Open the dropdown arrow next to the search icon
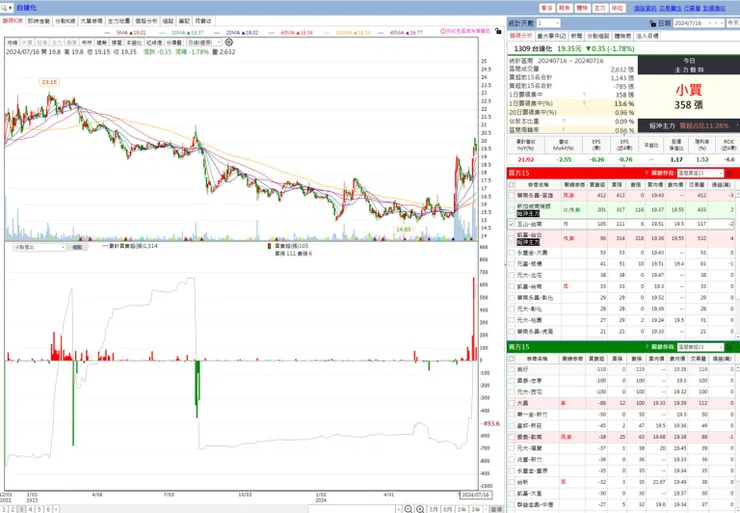 [x=10, y=8]
